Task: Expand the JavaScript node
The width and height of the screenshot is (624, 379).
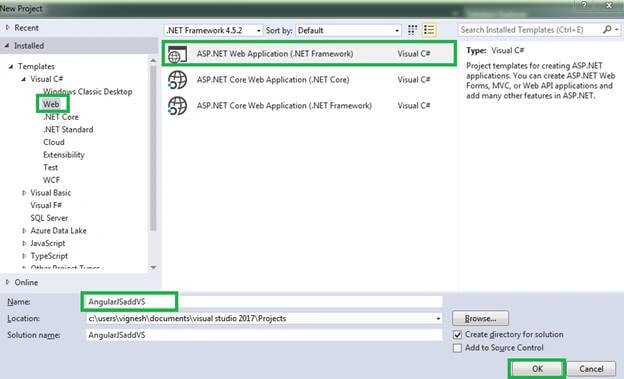Action: coord(24,243)
